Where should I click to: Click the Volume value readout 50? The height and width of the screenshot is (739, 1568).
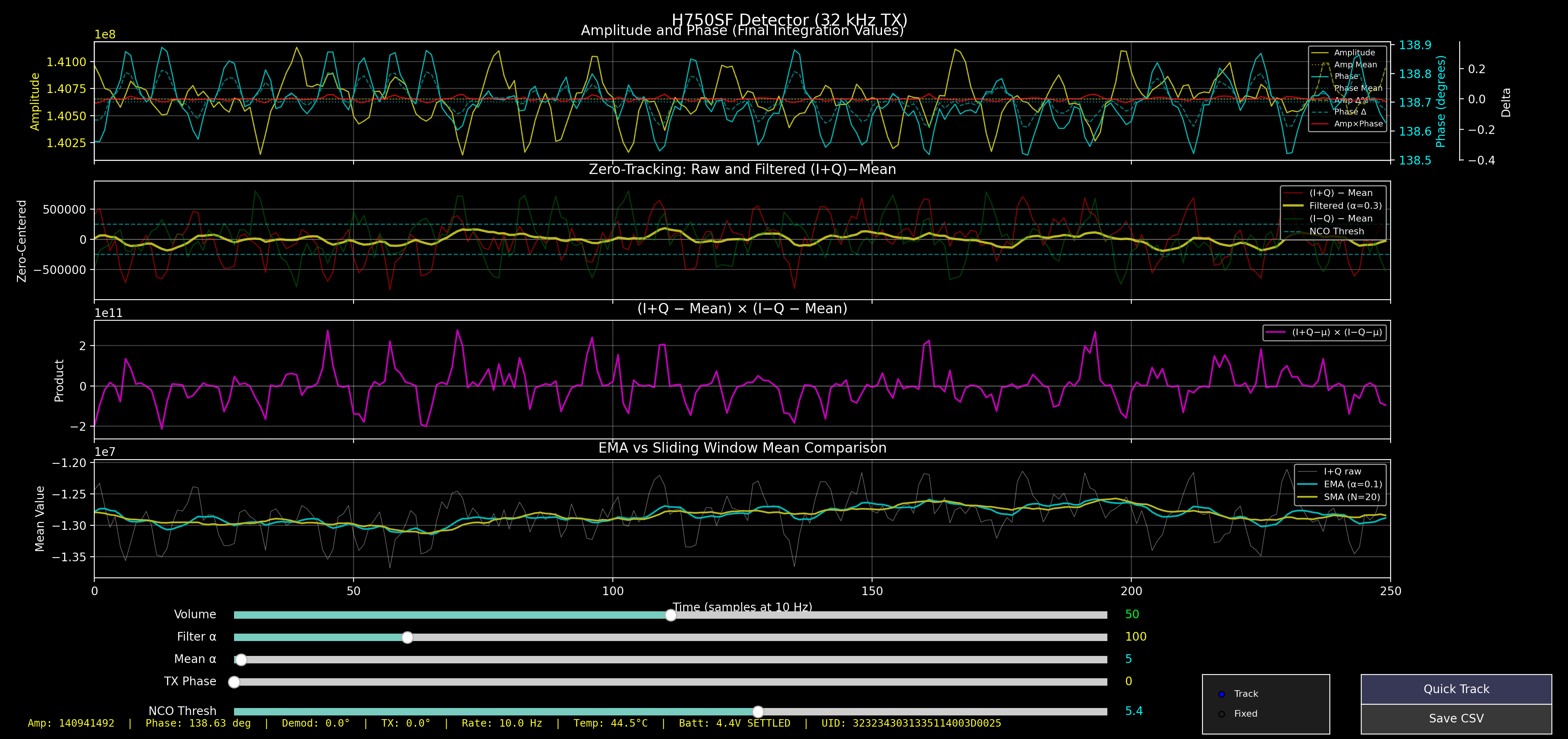click(x=1132, y=614)
